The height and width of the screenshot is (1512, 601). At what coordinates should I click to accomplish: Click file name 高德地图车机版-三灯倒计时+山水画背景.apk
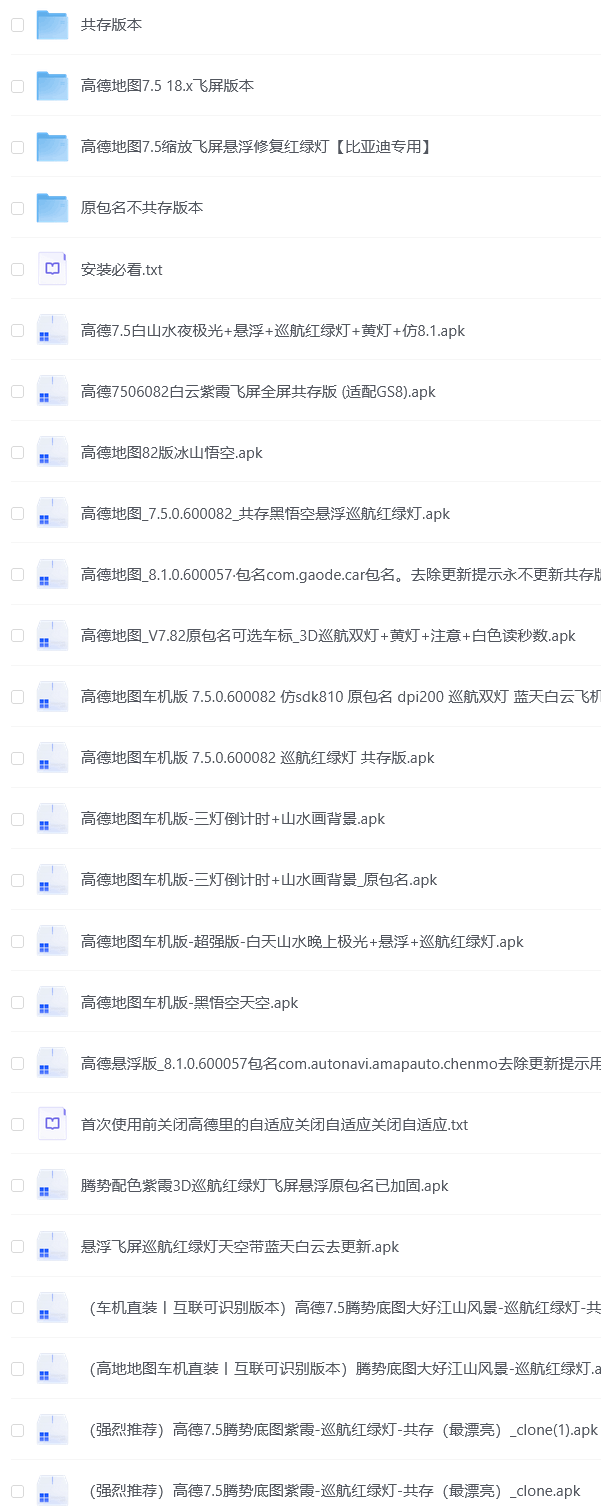click(232, 819)
